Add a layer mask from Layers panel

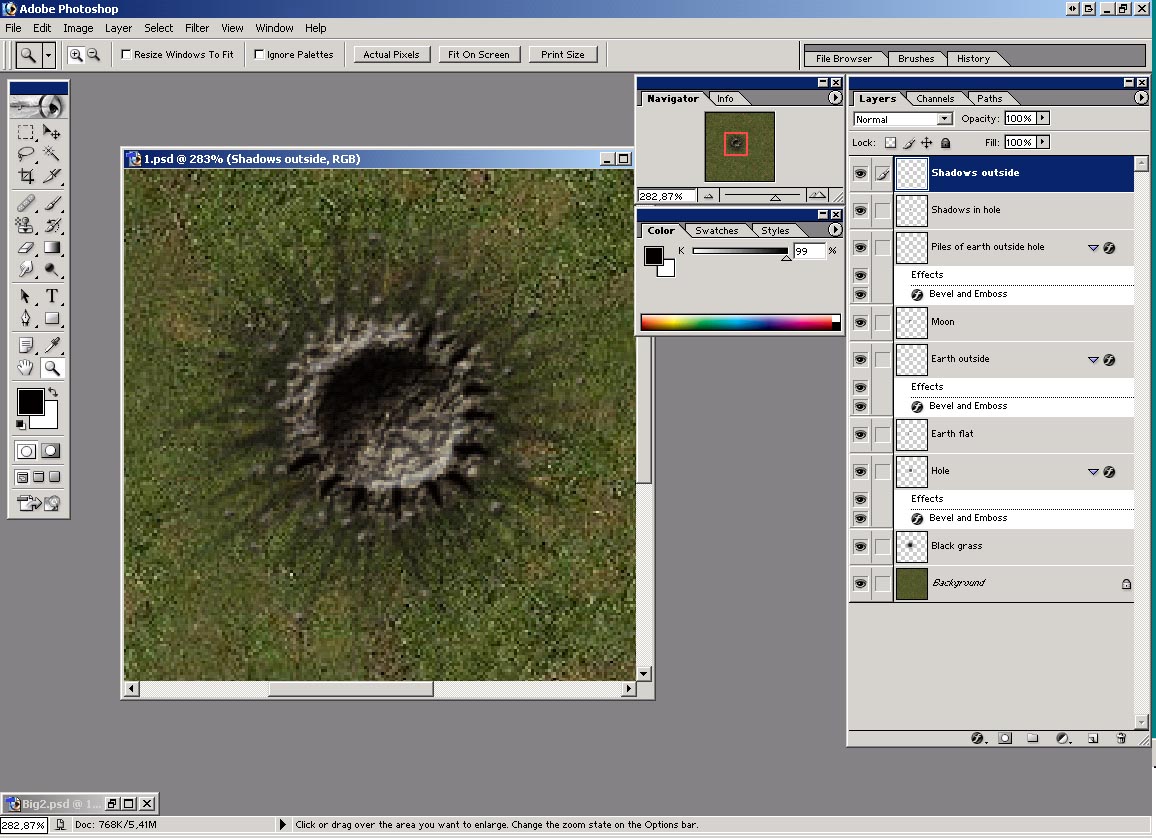click(x=1005, y=738)
